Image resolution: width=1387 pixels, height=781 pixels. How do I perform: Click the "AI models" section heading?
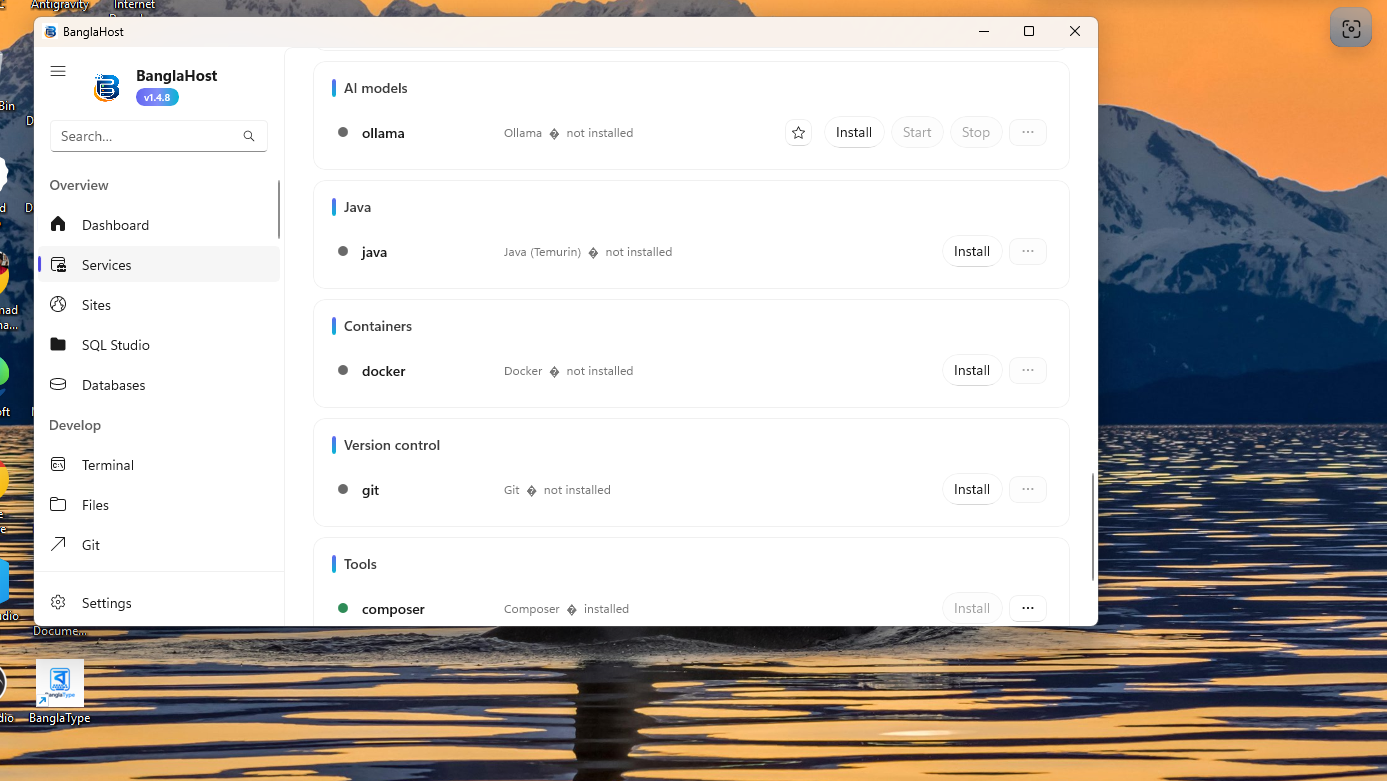376,88
